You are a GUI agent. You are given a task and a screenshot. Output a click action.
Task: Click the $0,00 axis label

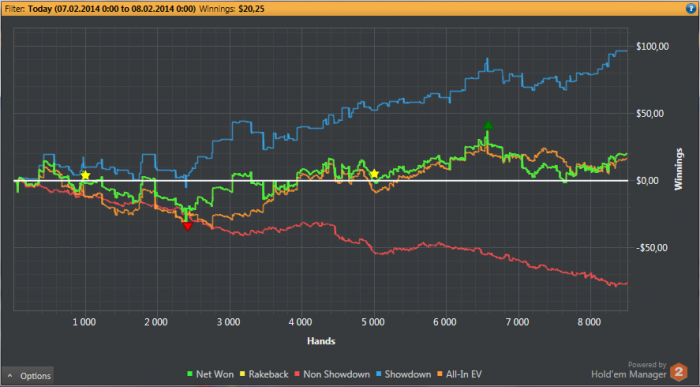point(647,180)
